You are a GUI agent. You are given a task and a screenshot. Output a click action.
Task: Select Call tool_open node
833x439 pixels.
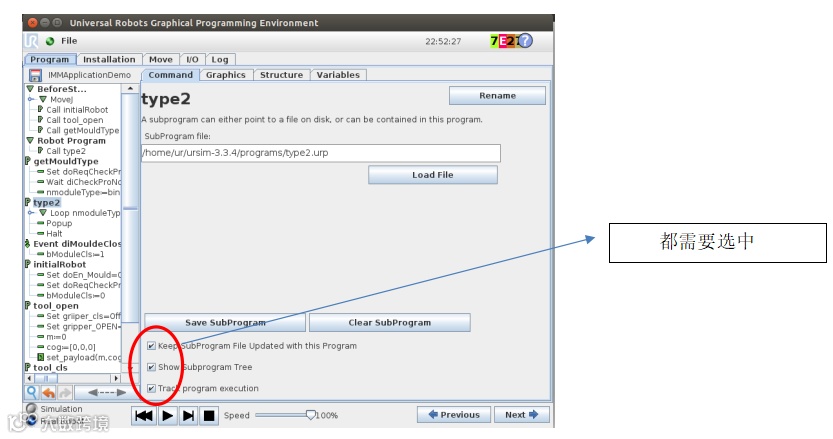tap(74, 120)
